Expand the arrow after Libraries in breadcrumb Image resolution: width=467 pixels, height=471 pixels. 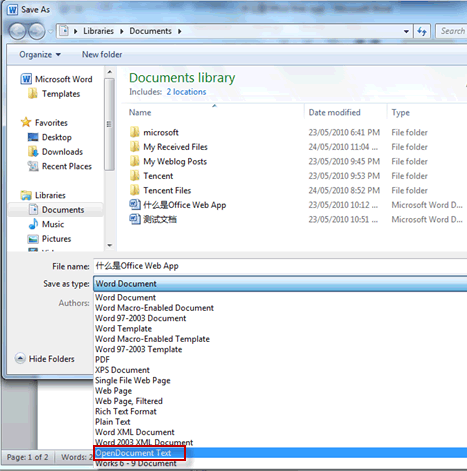[x=122, y=31]
